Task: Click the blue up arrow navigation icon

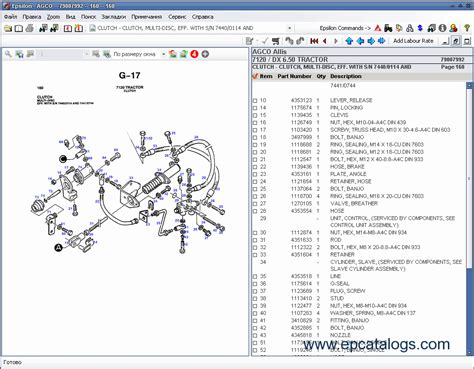Action: pyautogui.click(x=349, y=41)
